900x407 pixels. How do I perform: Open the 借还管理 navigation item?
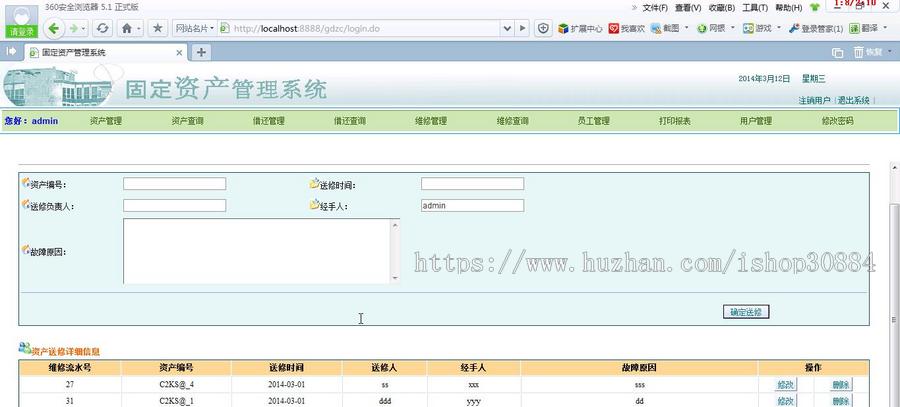click(269, 121)
